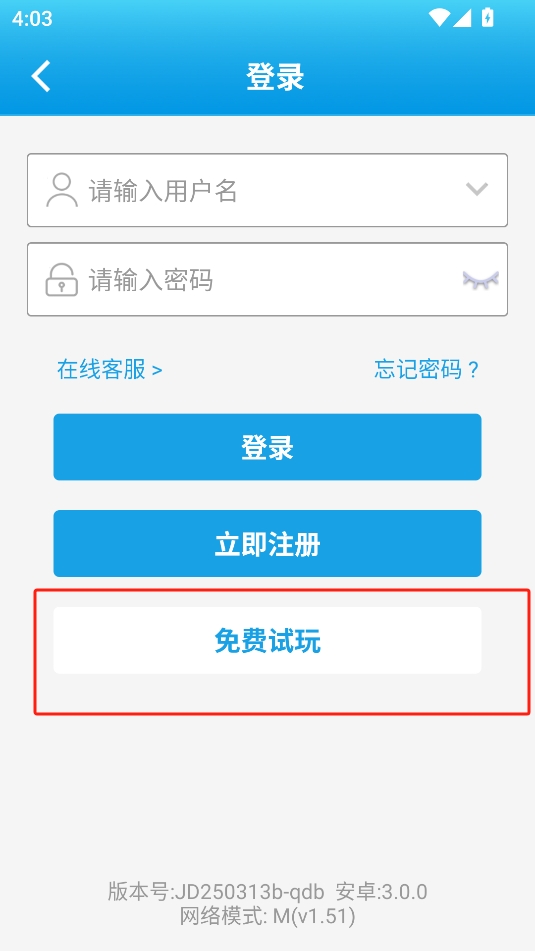
Task: Click the padlock icon
Action: (x=62, y=280)
